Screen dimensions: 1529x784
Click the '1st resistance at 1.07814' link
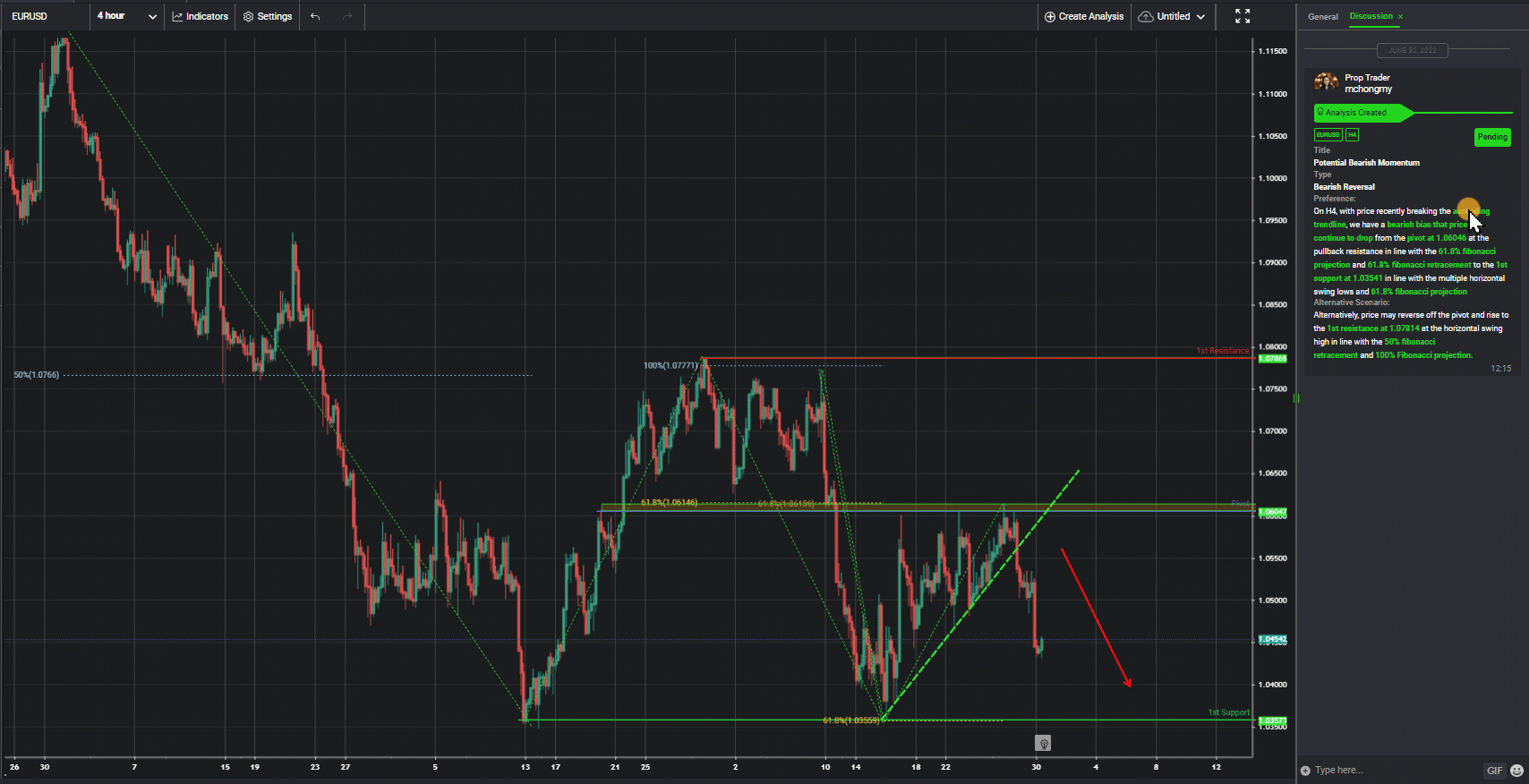1373,328
